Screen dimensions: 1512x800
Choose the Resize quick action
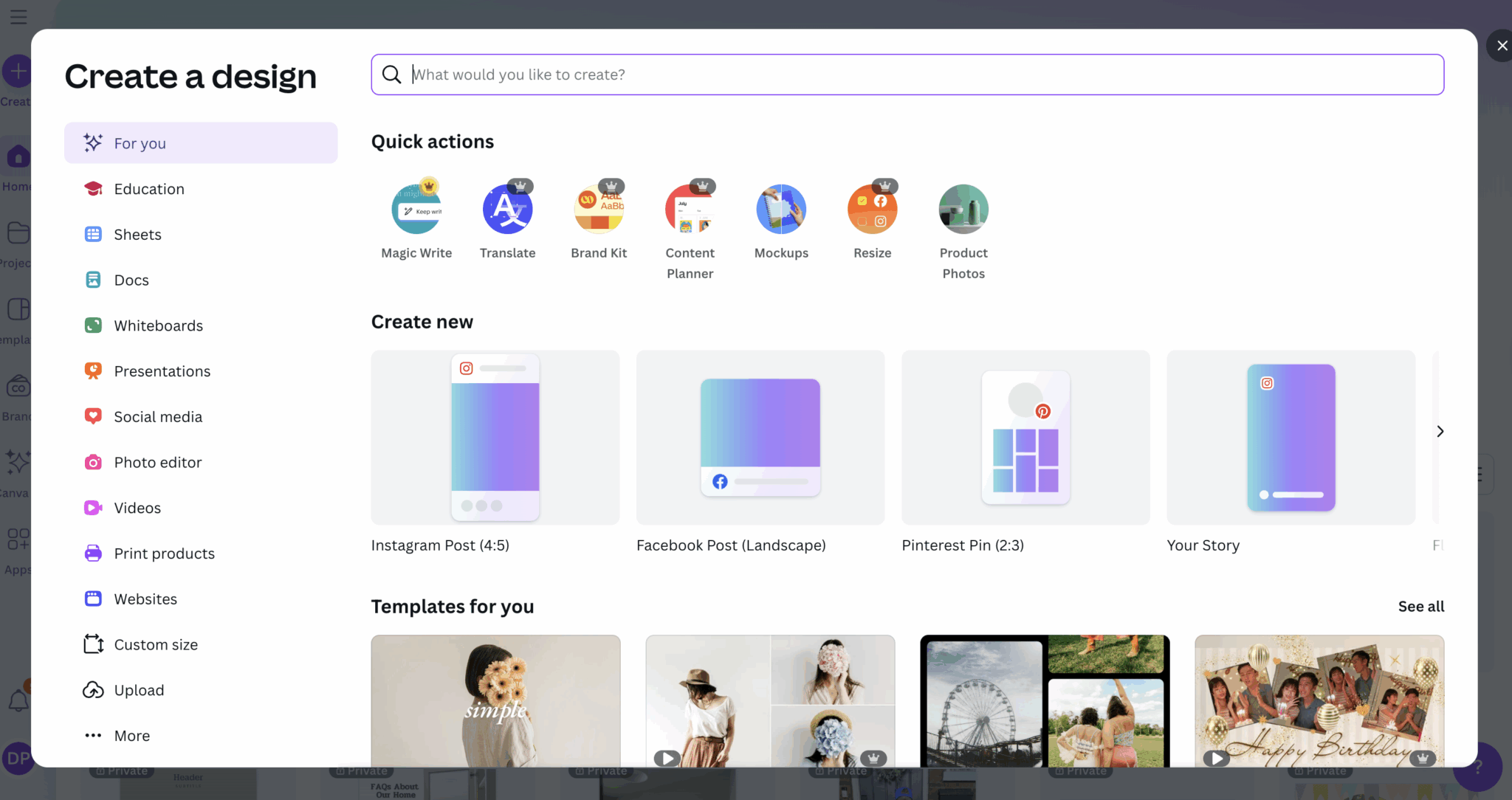(x=873, y=220)
